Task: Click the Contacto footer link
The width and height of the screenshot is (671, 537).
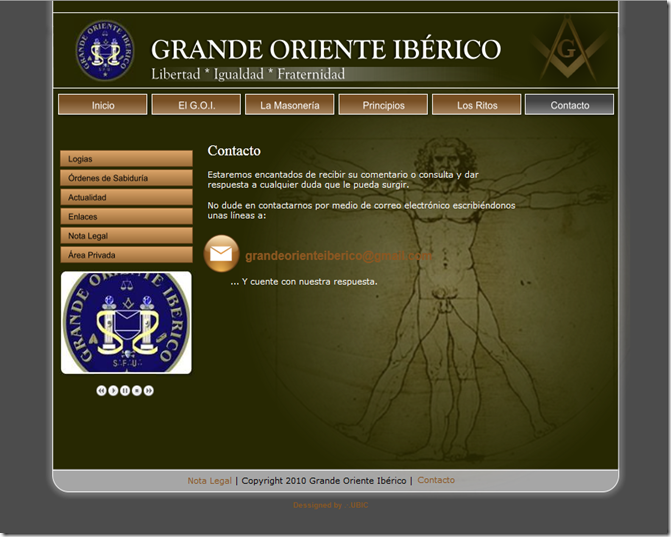Action: [x=436, y=480]
